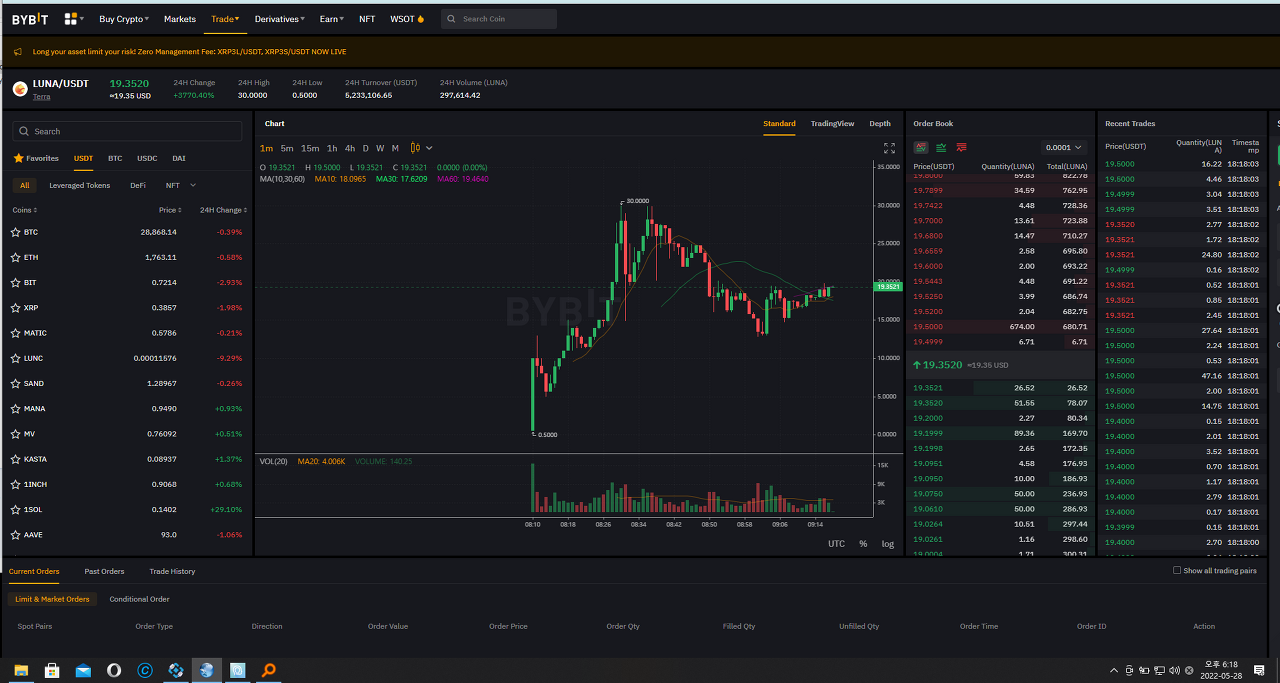Sort coin list by Price column
Screen dimensions: 1280x683
170,210
